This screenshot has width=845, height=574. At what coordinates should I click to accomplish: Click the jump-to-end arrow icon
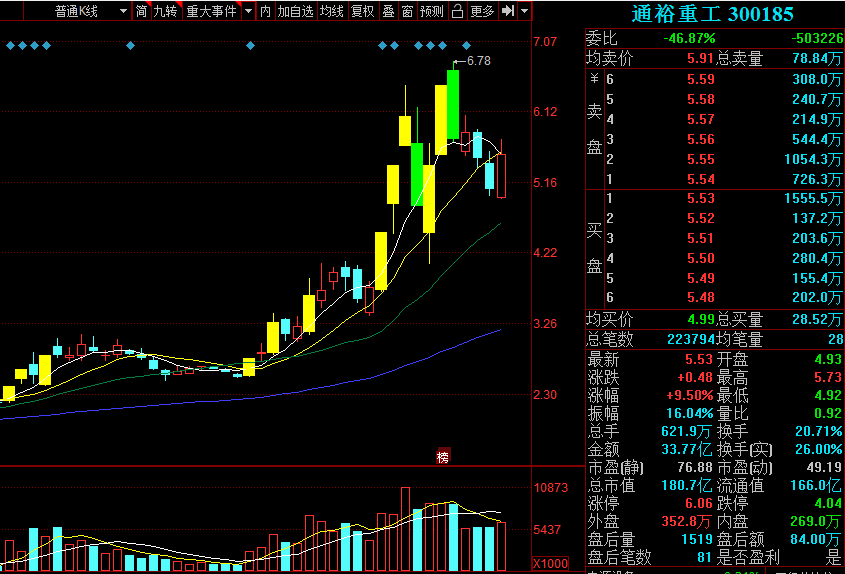point(508,11)
